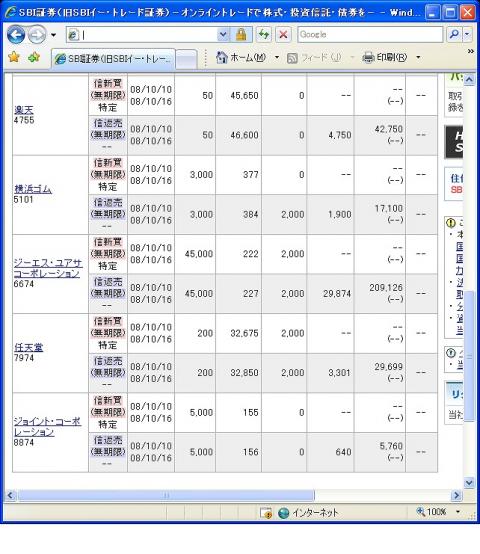Open the ジーエス・ユアサ コーポレーション link
Image resolution: width=480 pixels, height=554 pixels.
pyautogui.click(x=48, y=268)
